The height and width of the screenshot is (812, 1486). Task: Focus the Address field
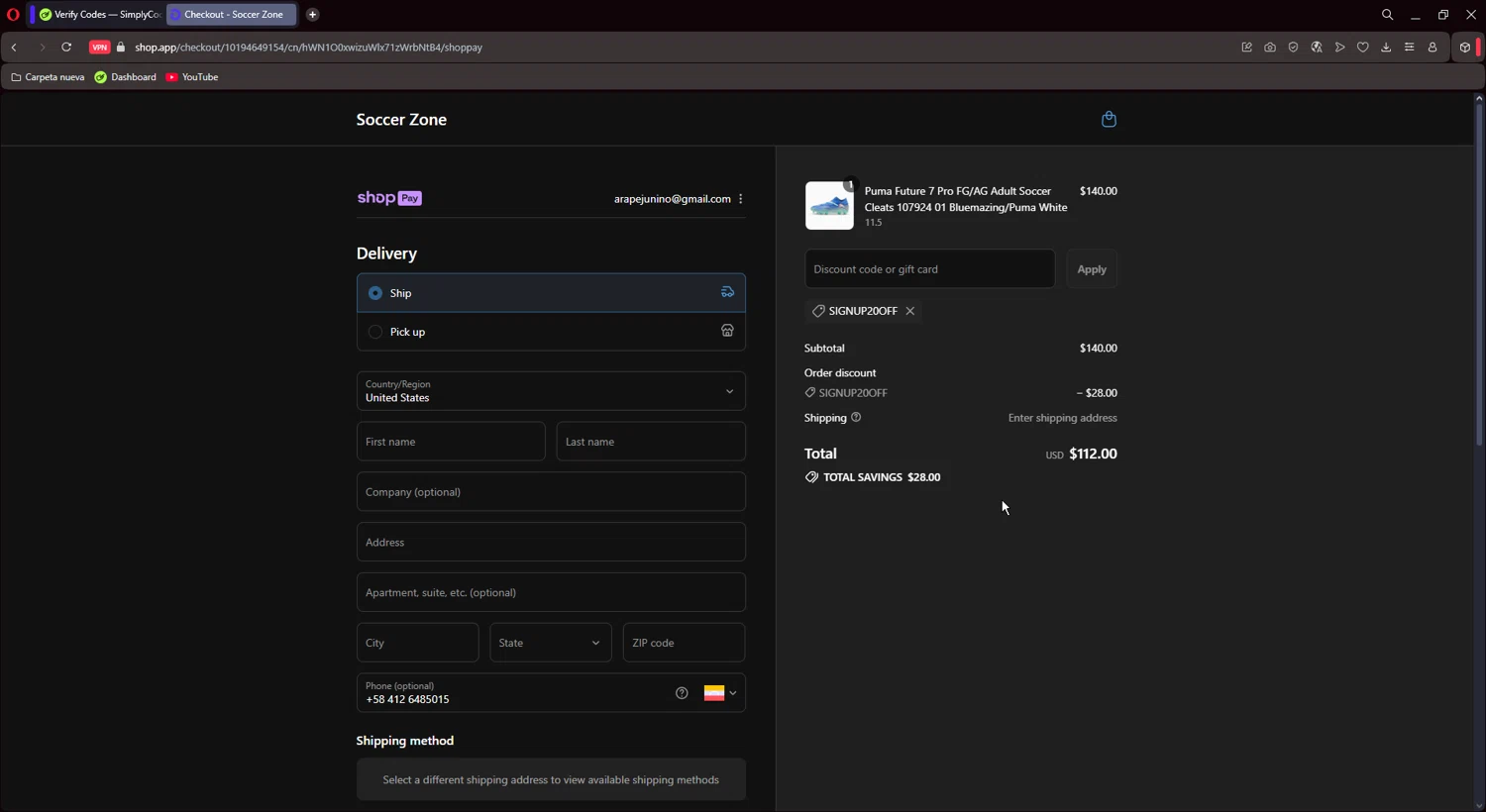tap(551, 543)
